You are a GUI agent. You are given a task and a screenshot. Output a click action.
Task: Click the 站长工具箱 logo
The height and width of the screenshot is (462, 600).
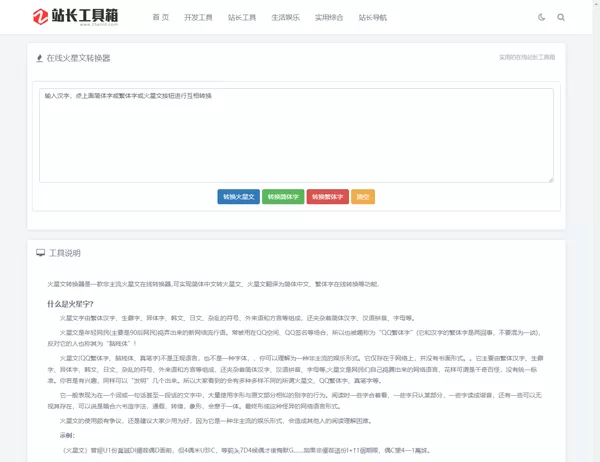point(75,17)
